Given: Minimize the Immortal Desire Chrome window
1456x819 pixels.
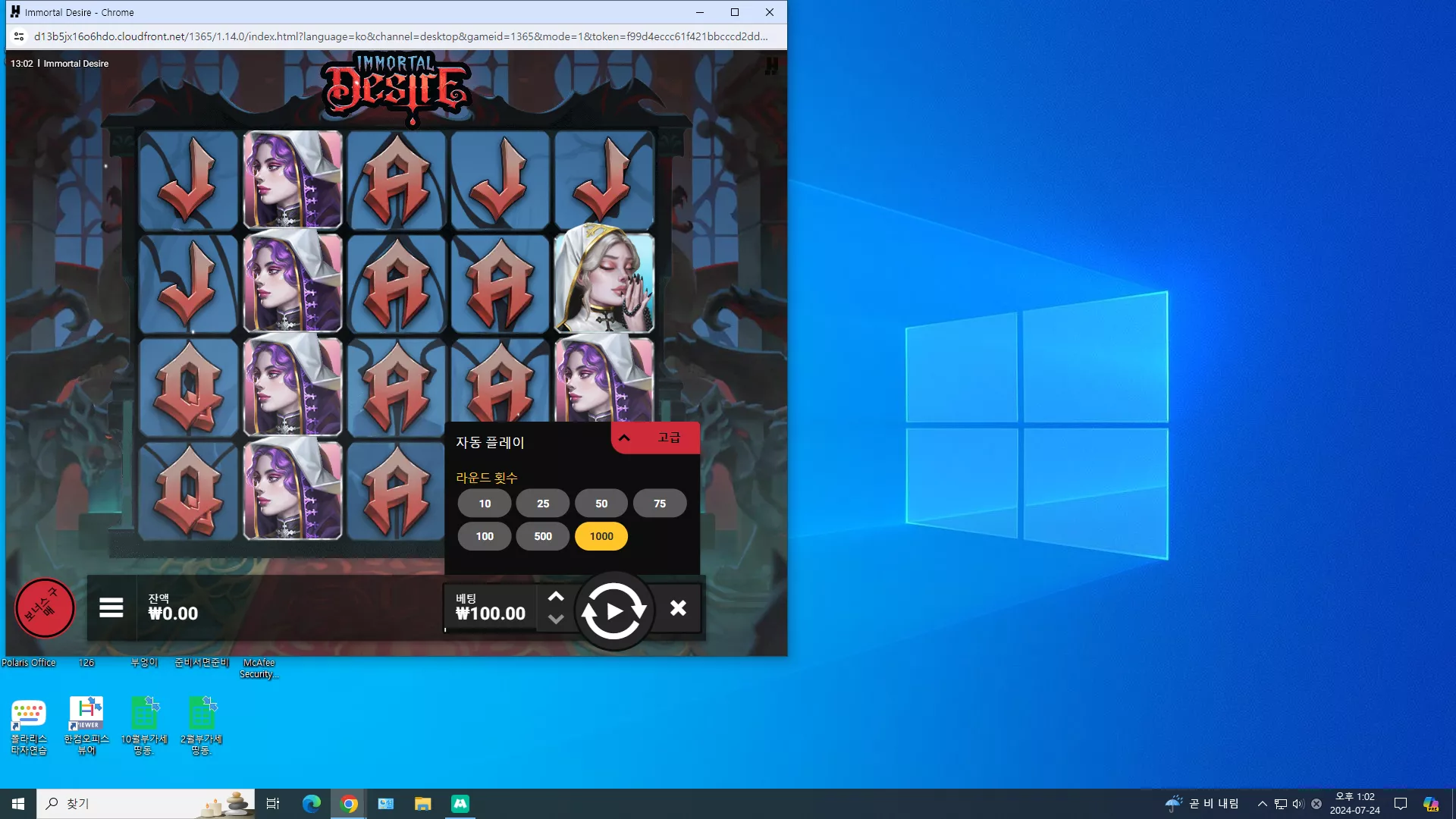Looking at the screenshot, I should click(700, 12).
